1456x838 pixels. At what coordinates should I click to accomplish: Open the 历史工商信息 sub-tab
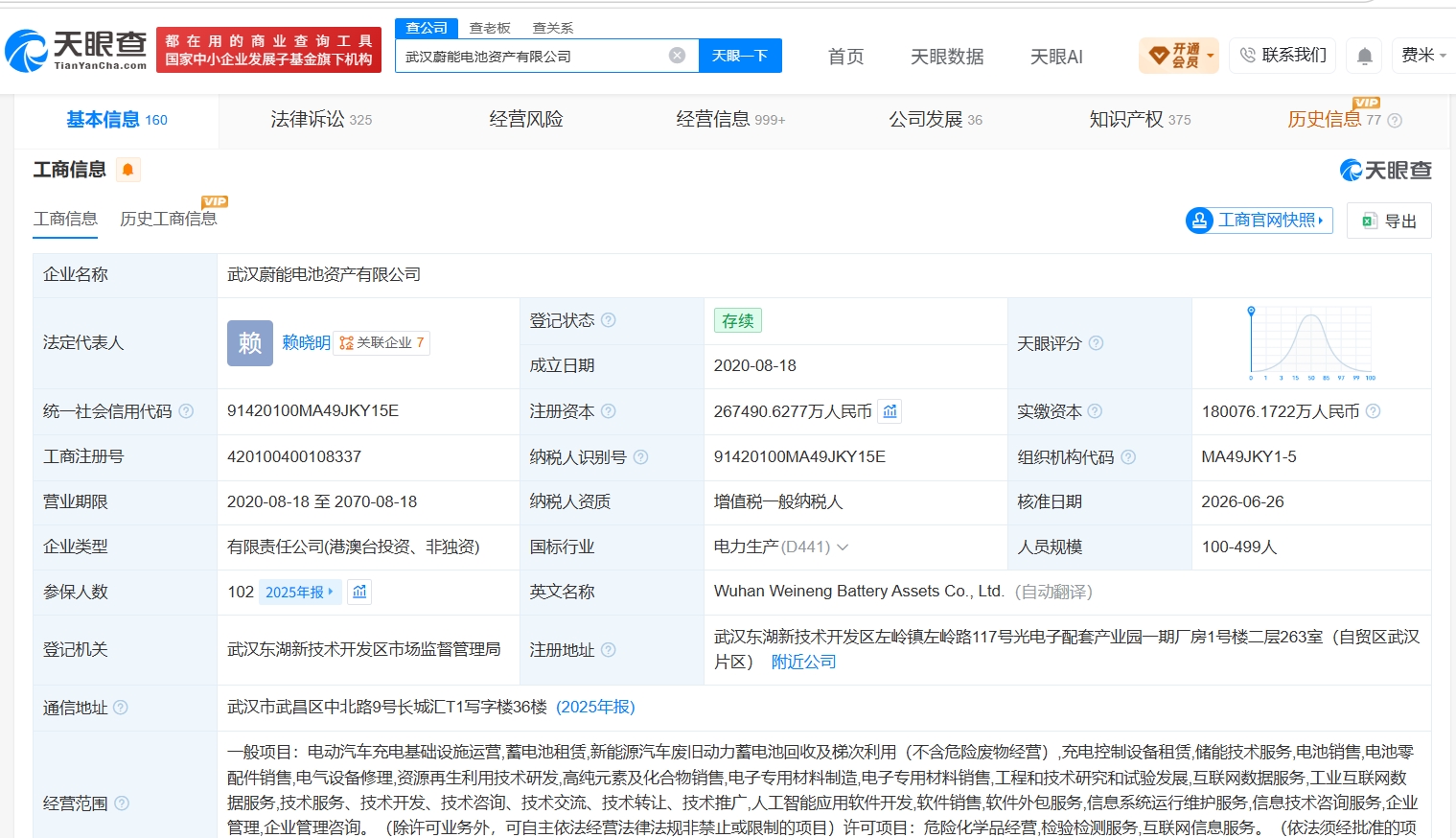[x=169, y=219]
